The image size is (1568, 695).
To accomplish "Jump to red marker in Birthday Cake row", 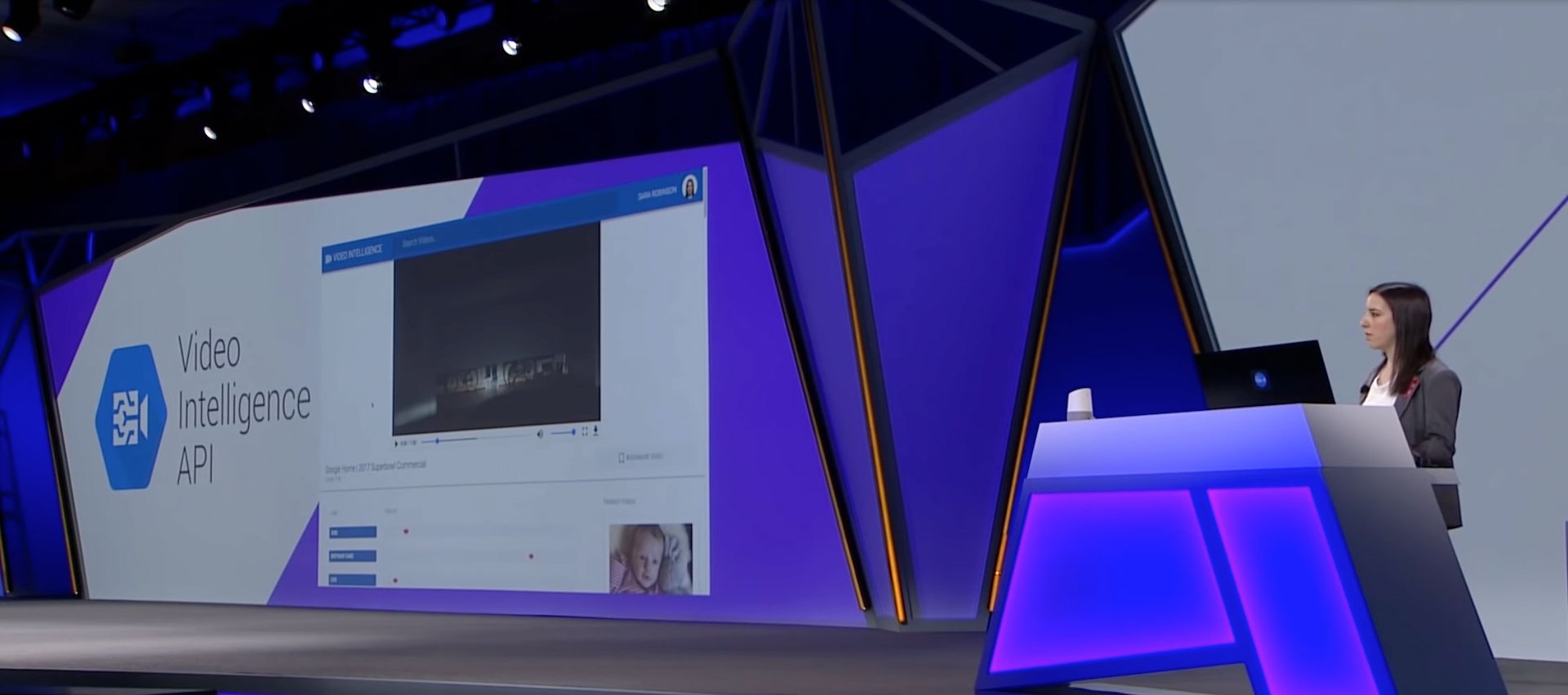I will pyautogui.click(x=531, y=557).
